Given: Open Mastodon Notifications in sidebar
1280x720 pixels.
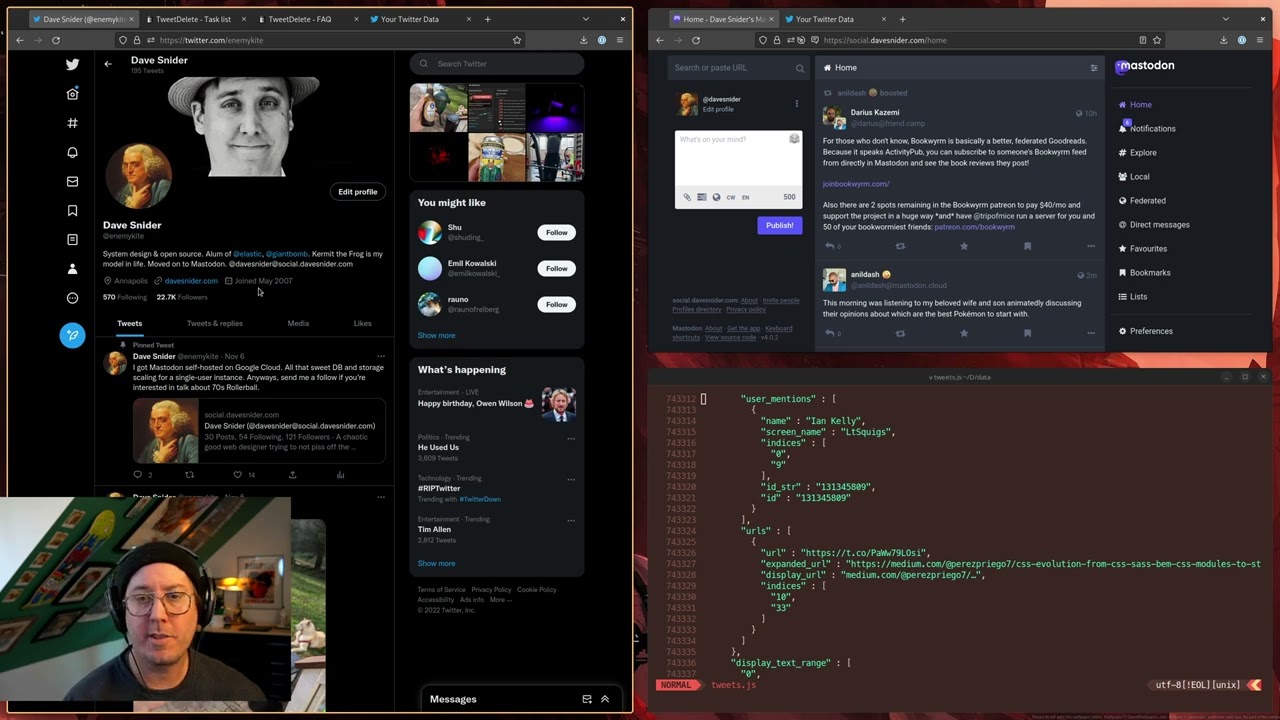Looking at the screenshot, I should pyautogui.click(x=1152, y=128).
